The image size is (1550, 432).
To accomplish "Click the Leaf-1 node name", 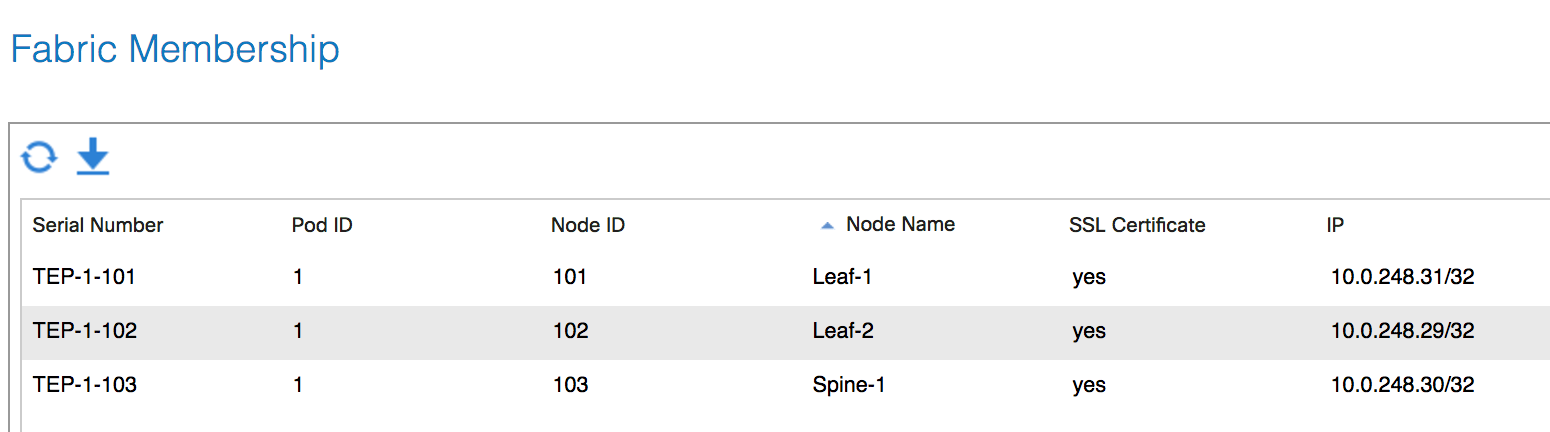I will click(843, 277).
